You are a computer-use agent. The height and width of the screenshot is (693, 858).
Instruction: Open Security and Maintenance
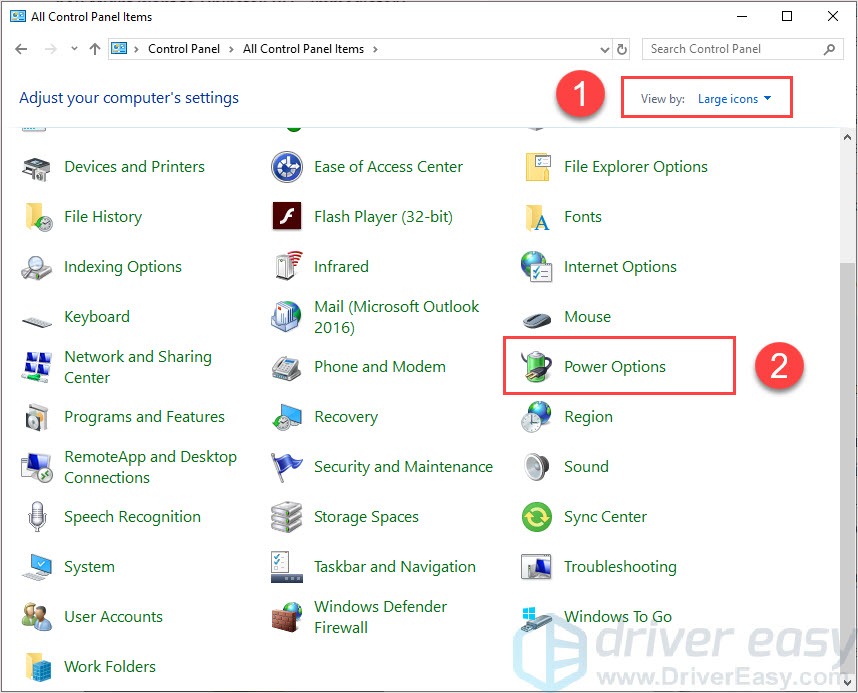[x=403, y=467]
